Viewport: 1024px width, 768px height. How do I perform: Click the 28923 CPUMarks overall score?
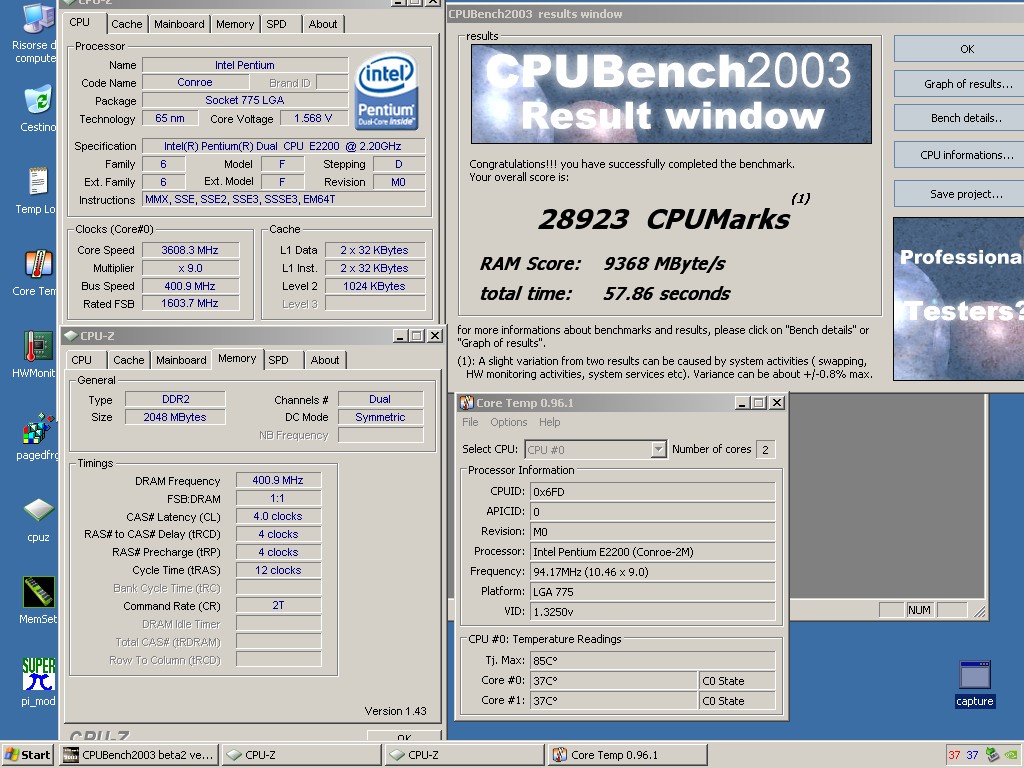664,219
